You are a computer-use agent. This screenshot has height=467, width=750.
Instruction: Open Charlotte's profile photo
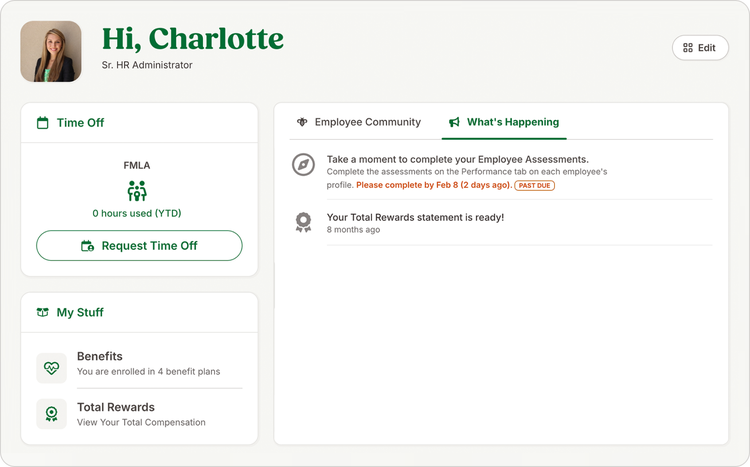pyautogui.click(x=51, y=51)
